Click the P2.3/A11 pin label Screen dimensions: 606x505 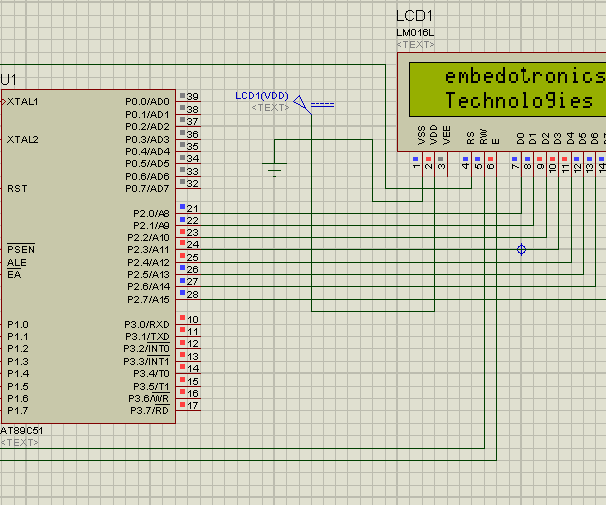tap(148, 250)
